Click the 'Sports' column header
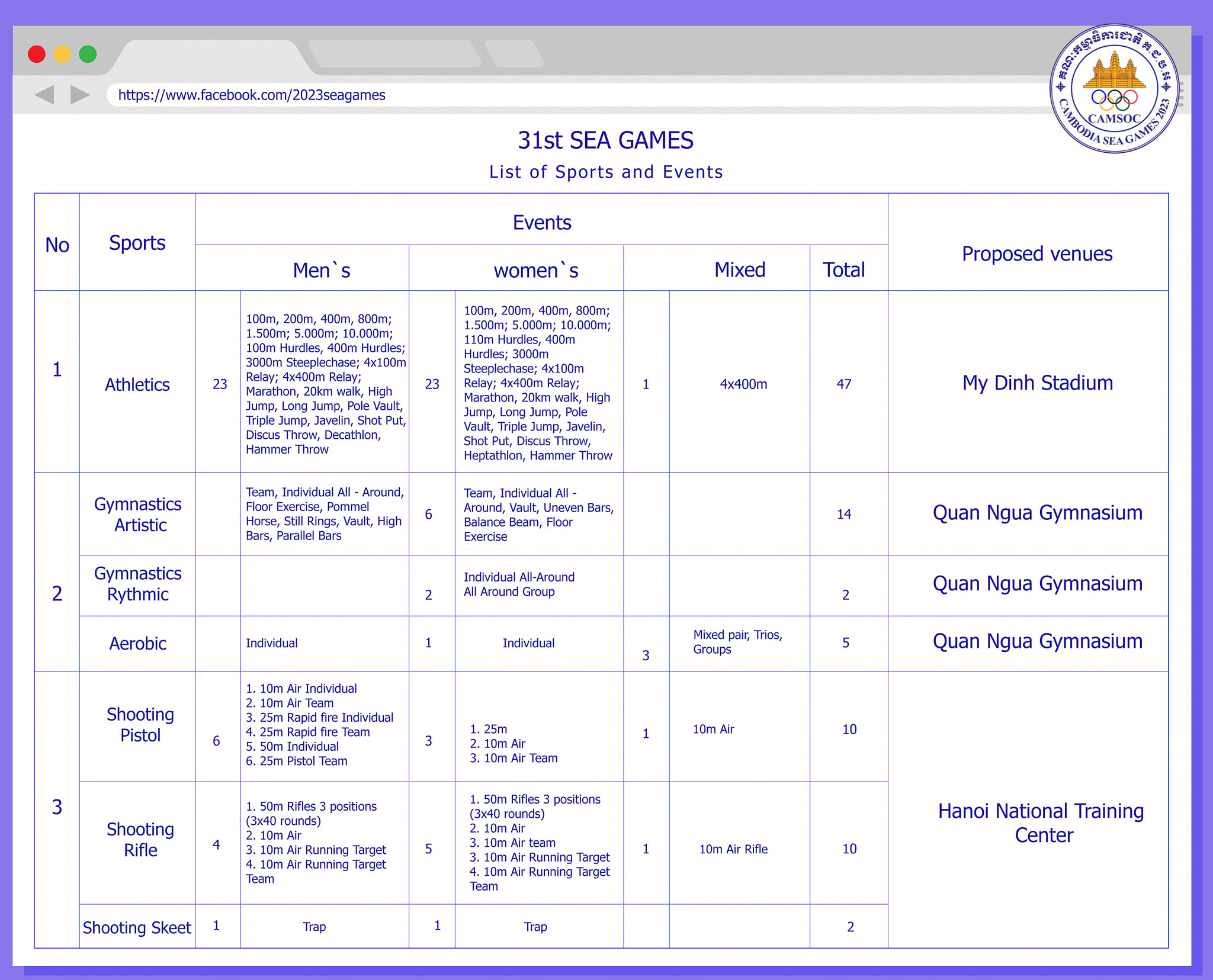 137,243
